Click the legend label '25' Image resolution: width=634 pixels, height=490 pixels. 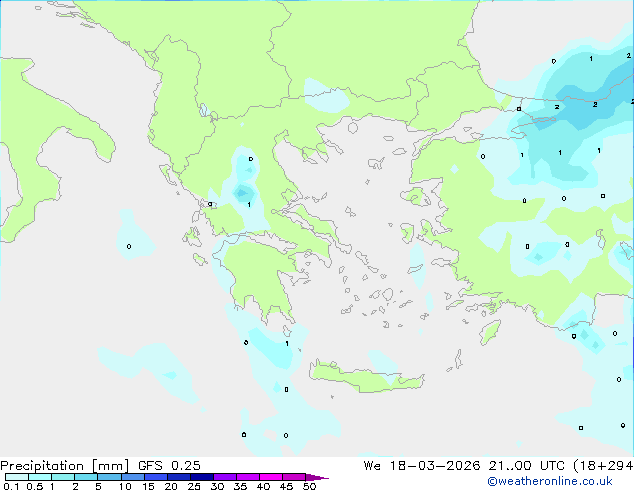[194, 486]
